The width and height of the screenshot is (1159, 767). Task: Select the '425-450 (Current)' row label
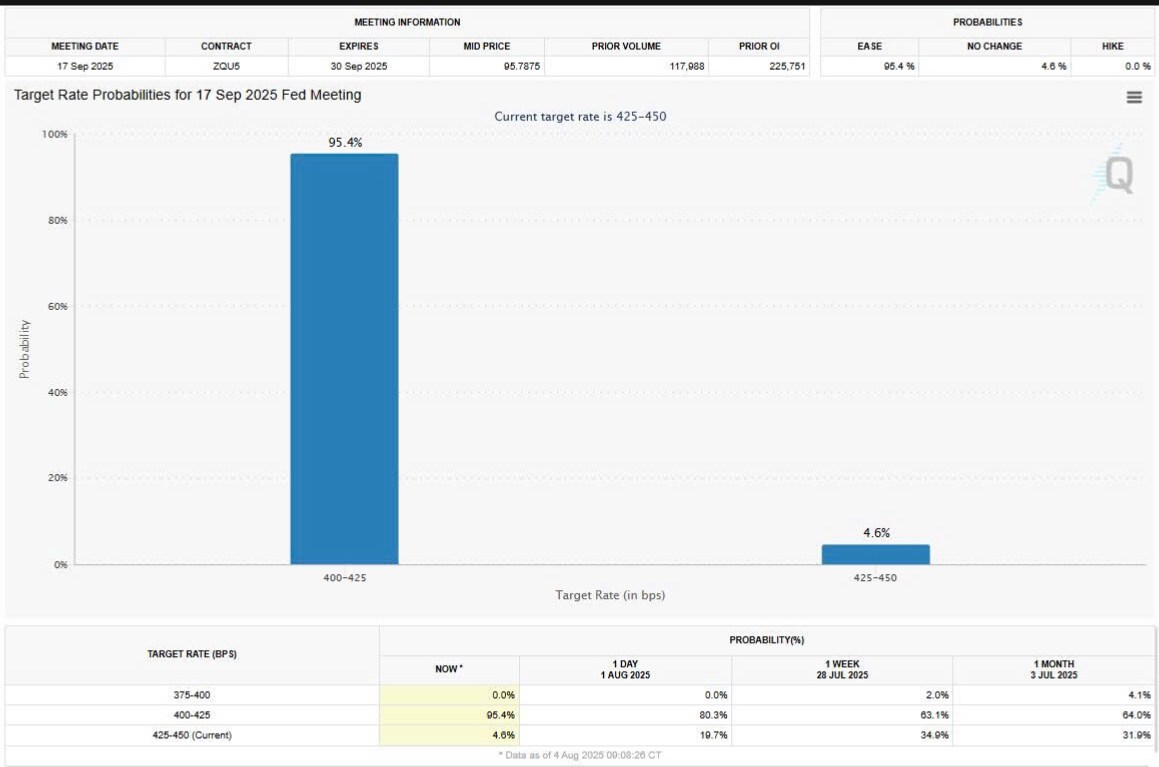pyautogui.click(x=192, y=735)
